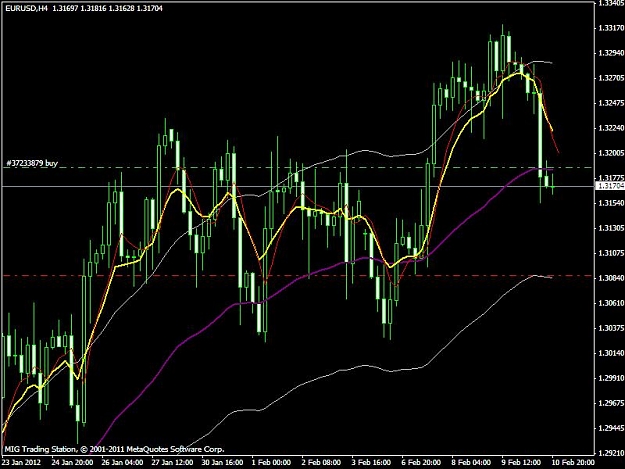Click the 1.32705 price scale label
The image size is (625, 469).
(x=611, y=78)
